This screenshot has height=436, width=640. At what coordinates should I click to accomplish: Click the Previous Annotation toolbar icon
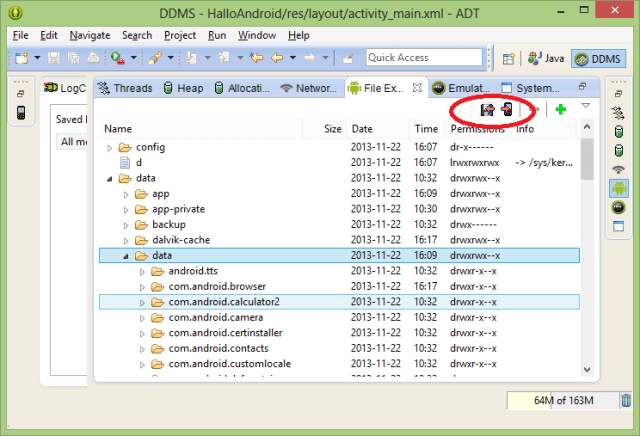click(224, 58)
